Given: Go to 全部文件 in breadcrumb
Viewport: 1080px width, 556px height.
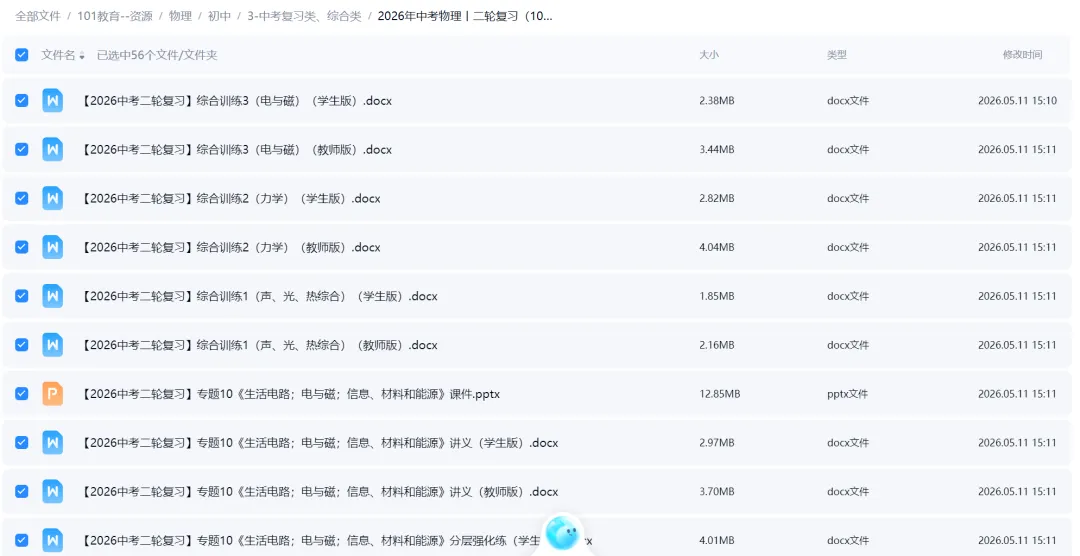Looking at the screenshot, I should coord(38,16).
